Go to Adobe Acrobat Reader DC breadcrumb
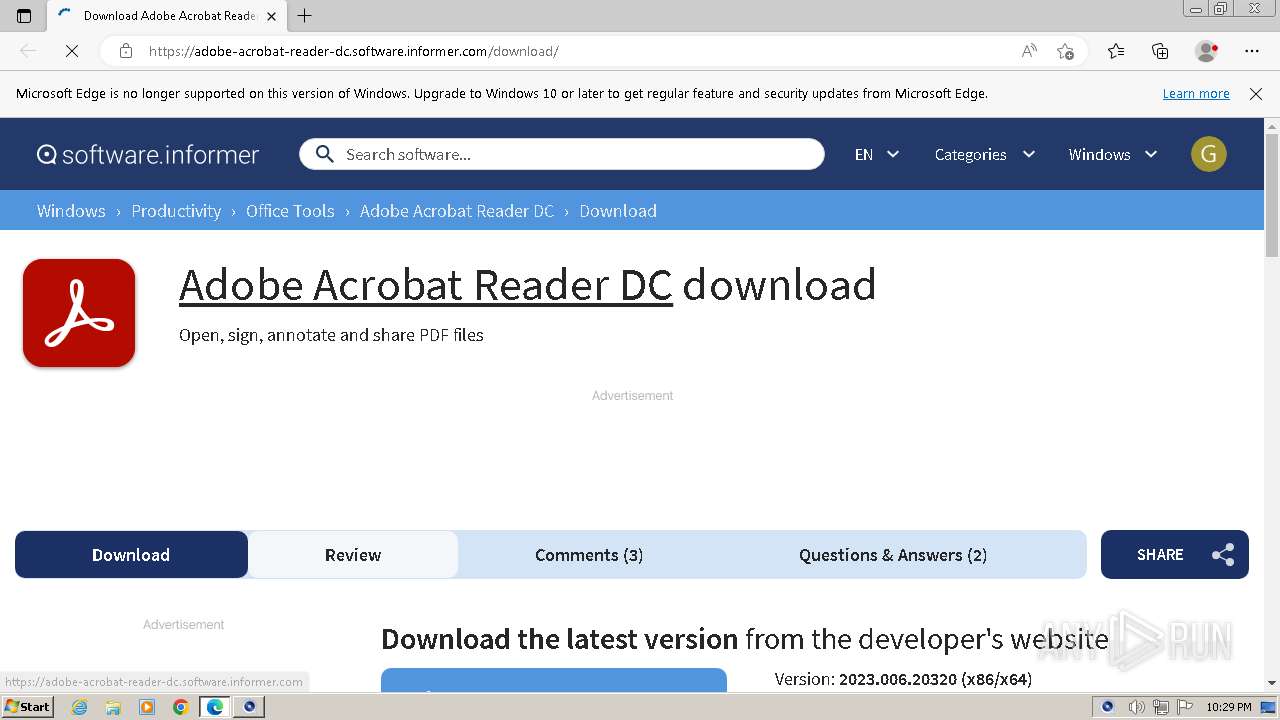The image size is (1280, 720). 457,211
